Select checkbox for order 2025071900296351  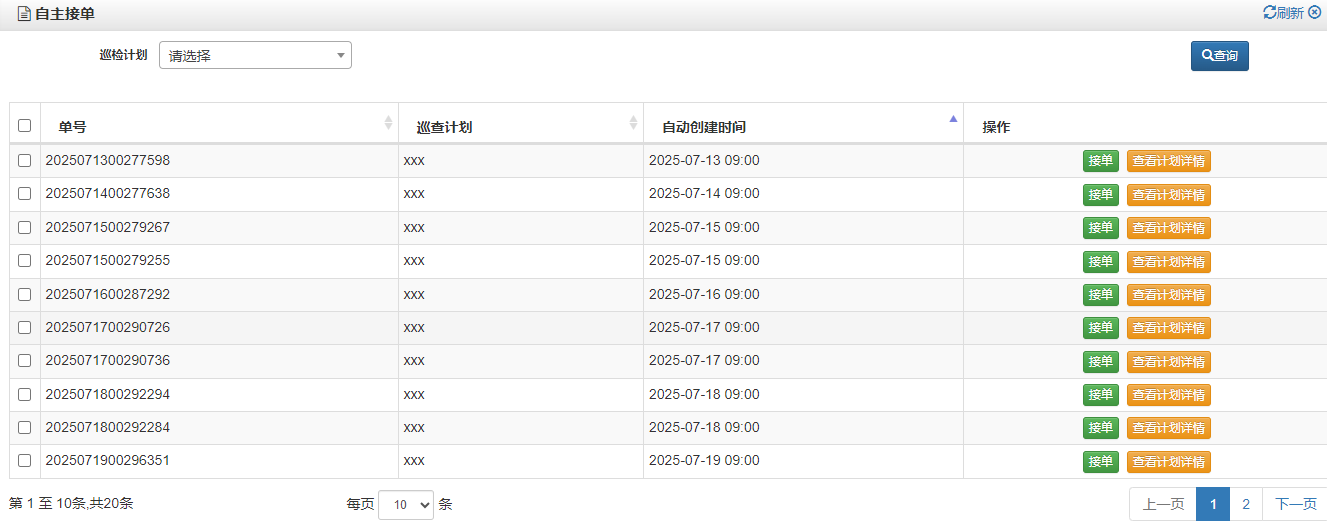(x=25, y=462)
